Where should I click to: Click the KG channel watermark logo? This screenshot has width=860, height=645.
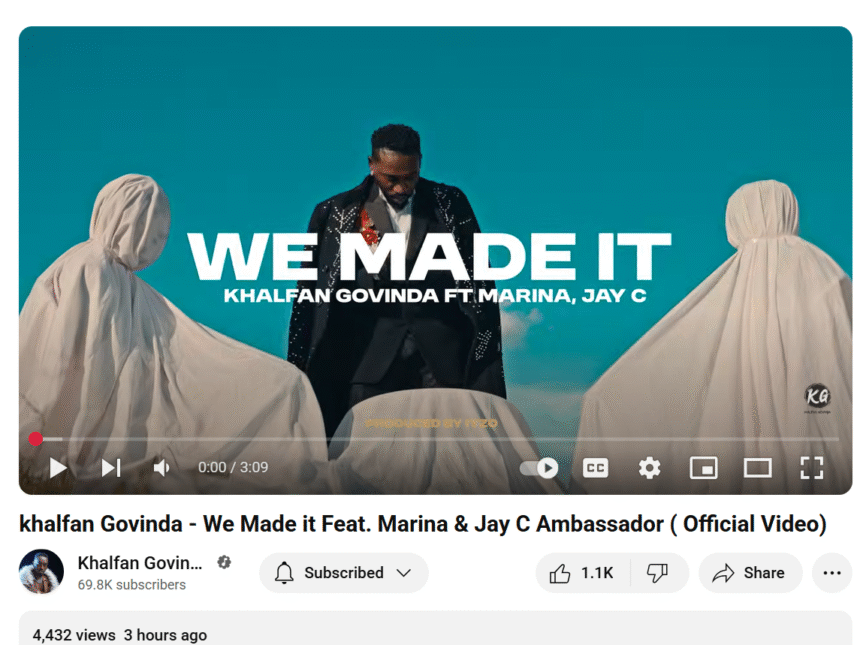pos(817,397)
